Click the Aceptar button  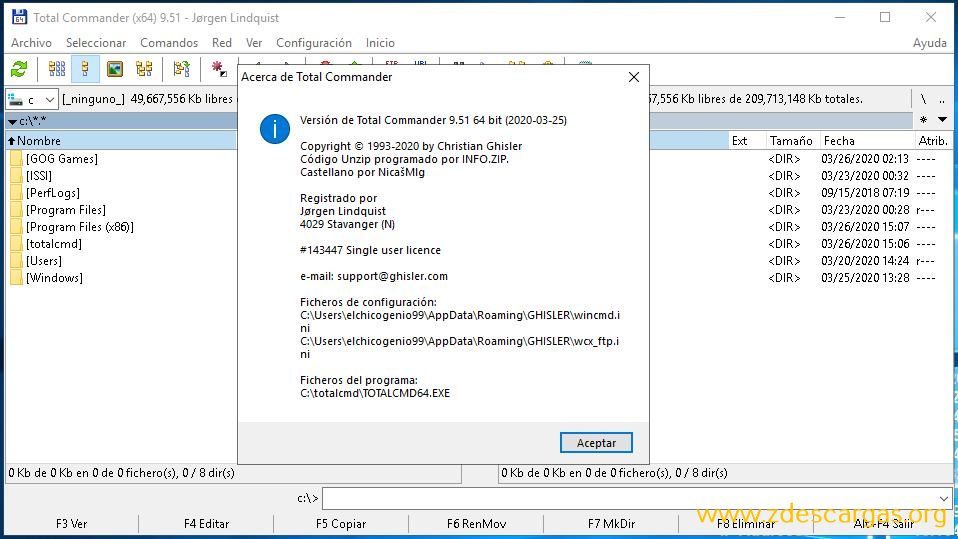[x=596, y=443]
